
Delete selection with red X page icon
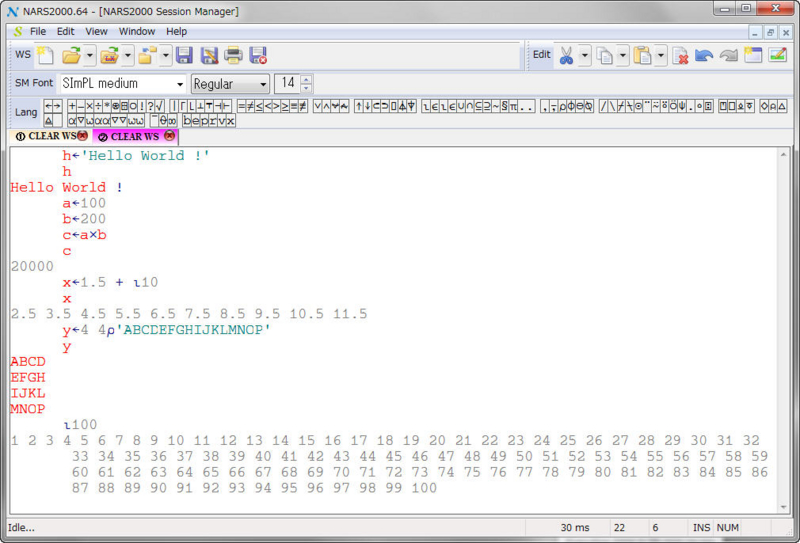pos(680,55)
